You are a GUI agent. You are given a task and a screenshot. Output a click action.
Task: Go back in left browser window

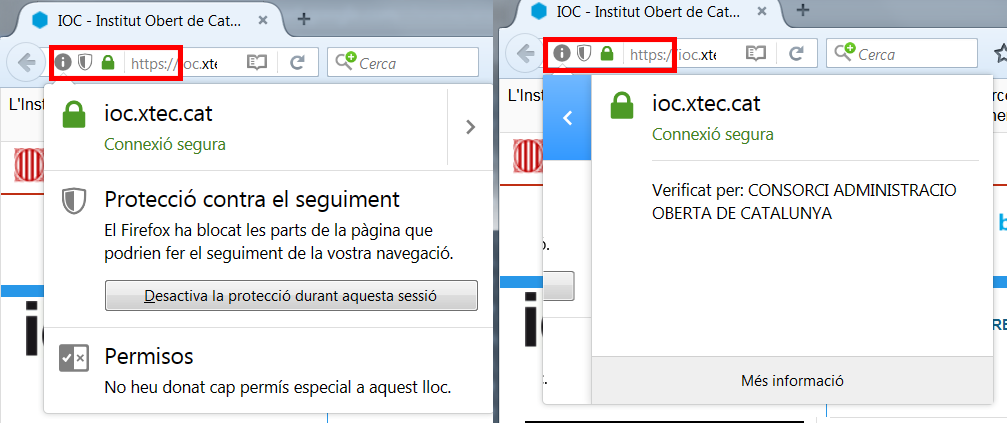[26, 62]
